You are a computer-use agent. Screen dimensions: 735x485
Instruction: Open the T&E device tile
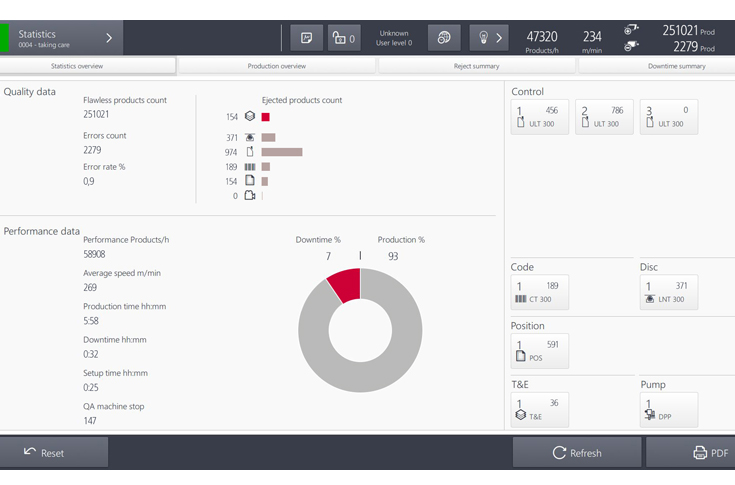point(539,409)
